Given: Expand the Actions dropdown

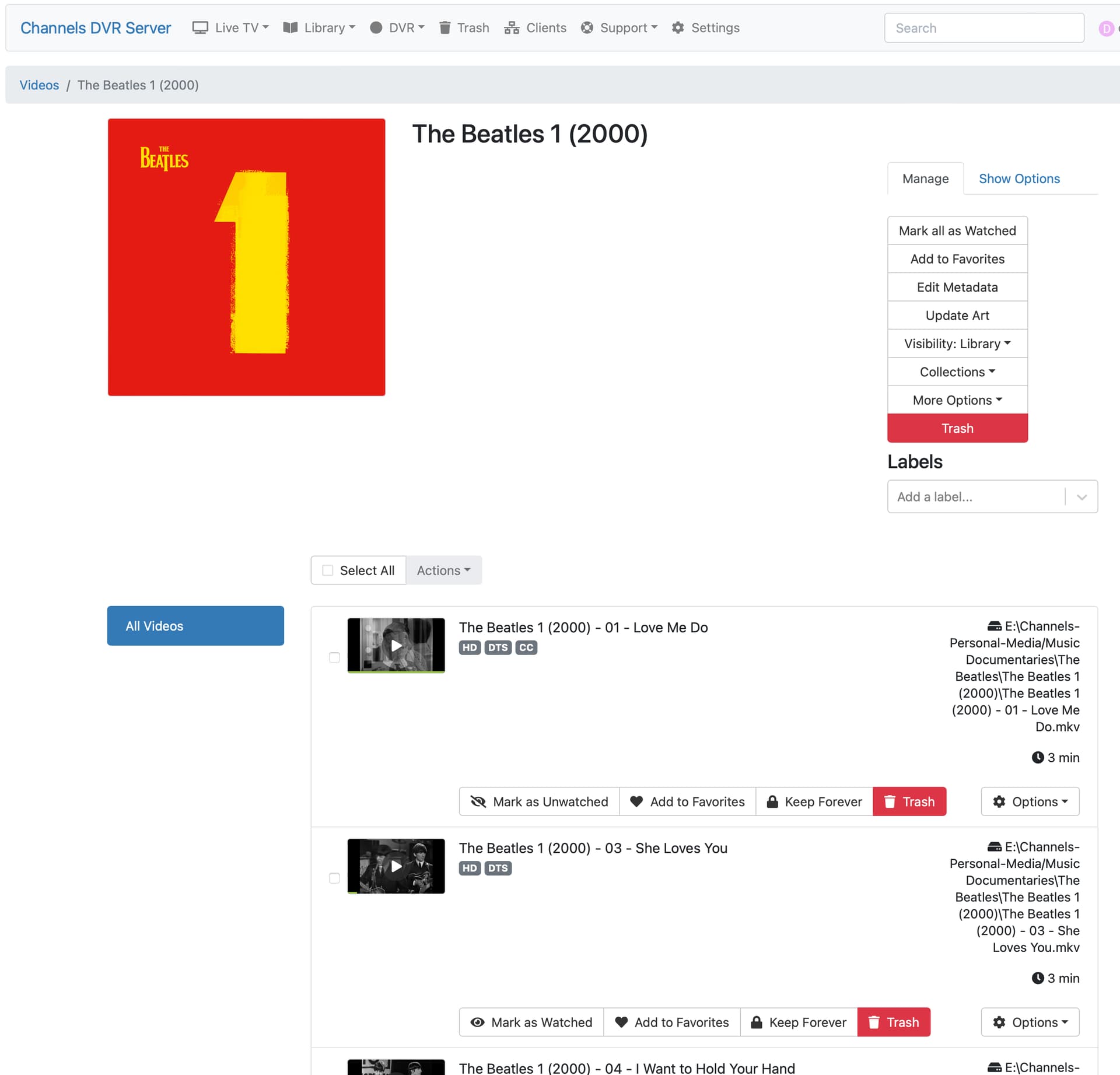Looking at the screenshot, I should [x=443, y=570].
